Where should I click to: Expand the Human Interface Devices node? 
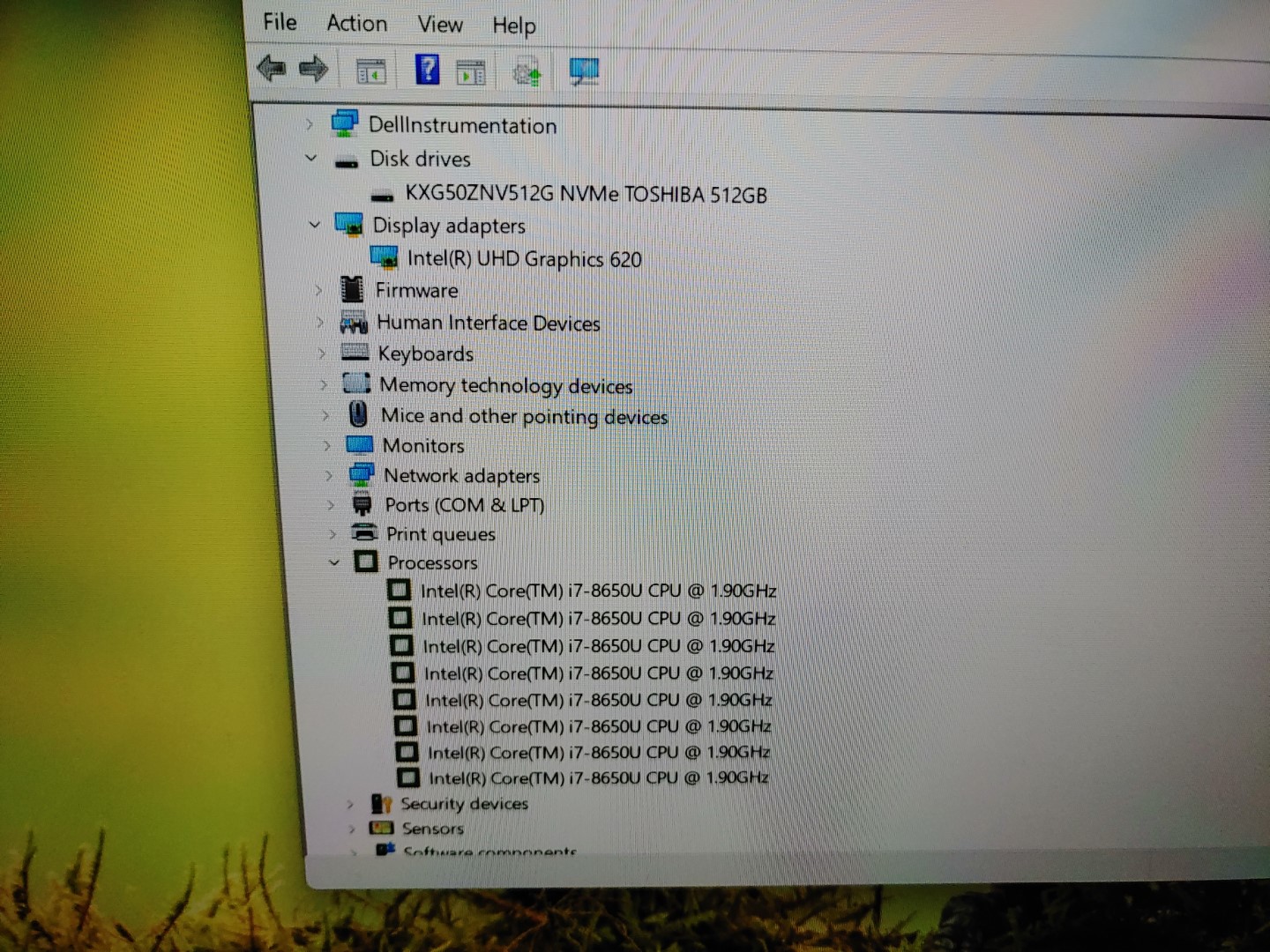tap(320, 323)
